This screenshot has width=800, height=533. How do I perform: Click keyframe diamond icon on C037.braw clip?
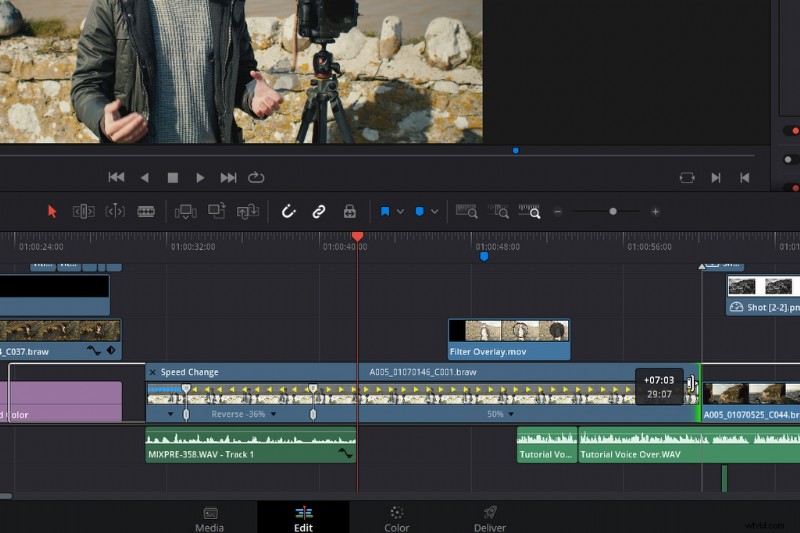coord(111,350)
